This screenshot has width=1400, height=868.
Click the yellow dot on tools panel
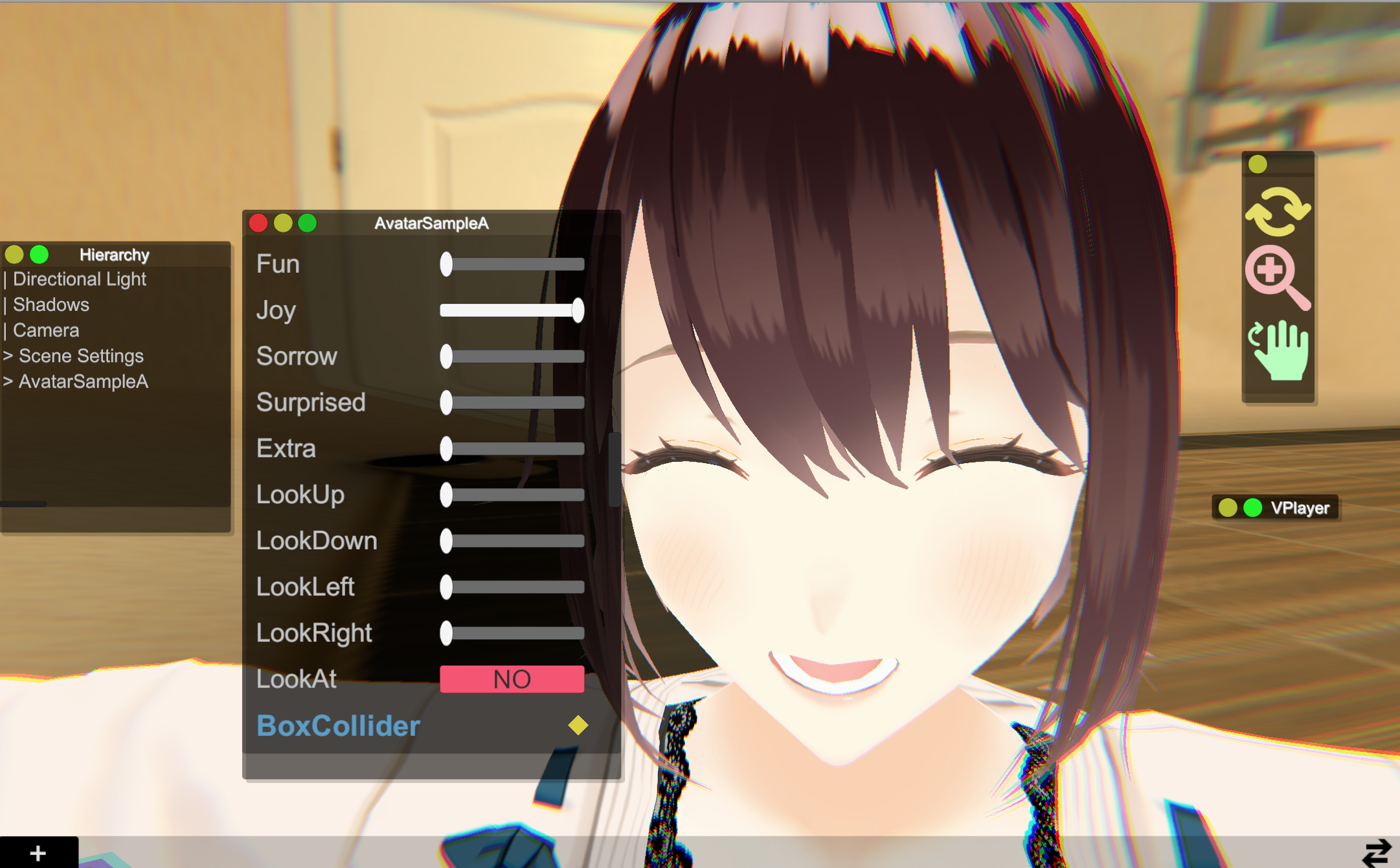click(x=1258, y=165)
